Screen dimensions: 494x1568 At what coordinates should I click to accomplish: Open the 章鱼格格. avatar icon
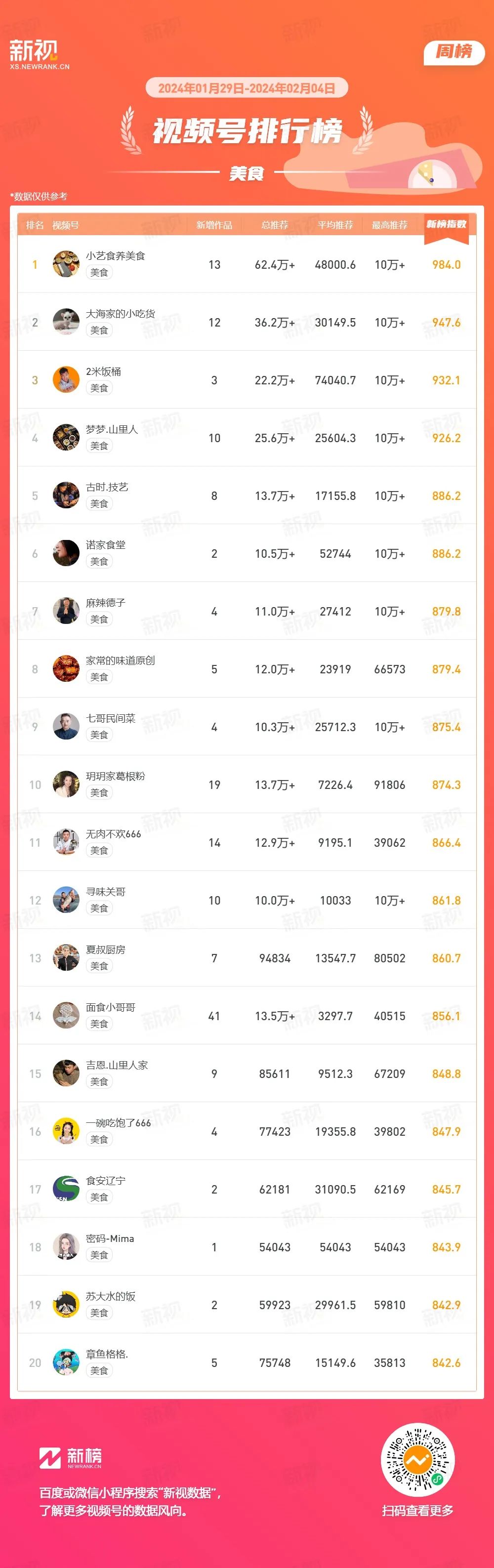pyautogui.click(x=66, y=1362)
